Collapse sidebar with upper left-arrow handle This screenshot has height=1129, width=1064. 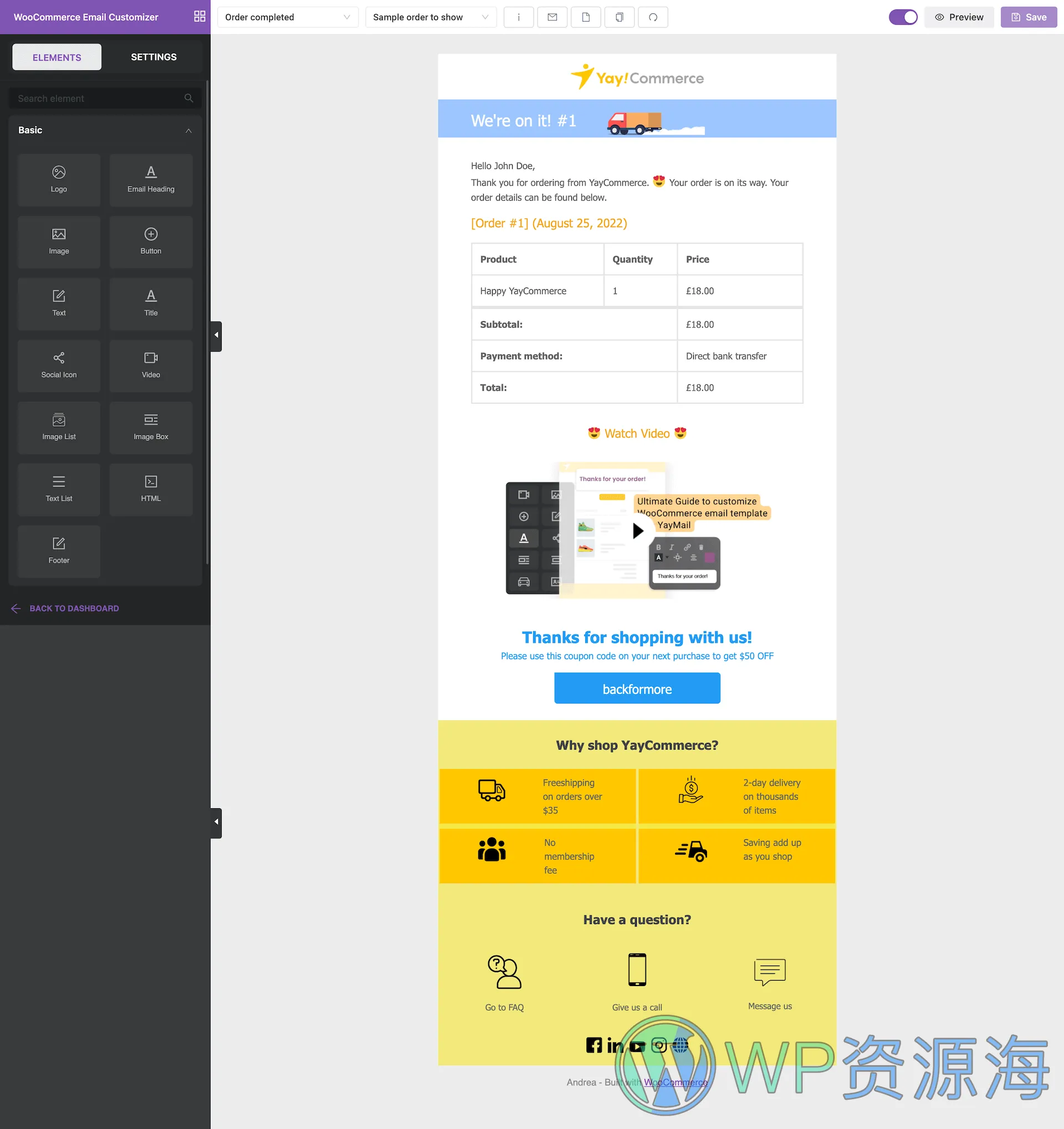click(x=216, y=336)
